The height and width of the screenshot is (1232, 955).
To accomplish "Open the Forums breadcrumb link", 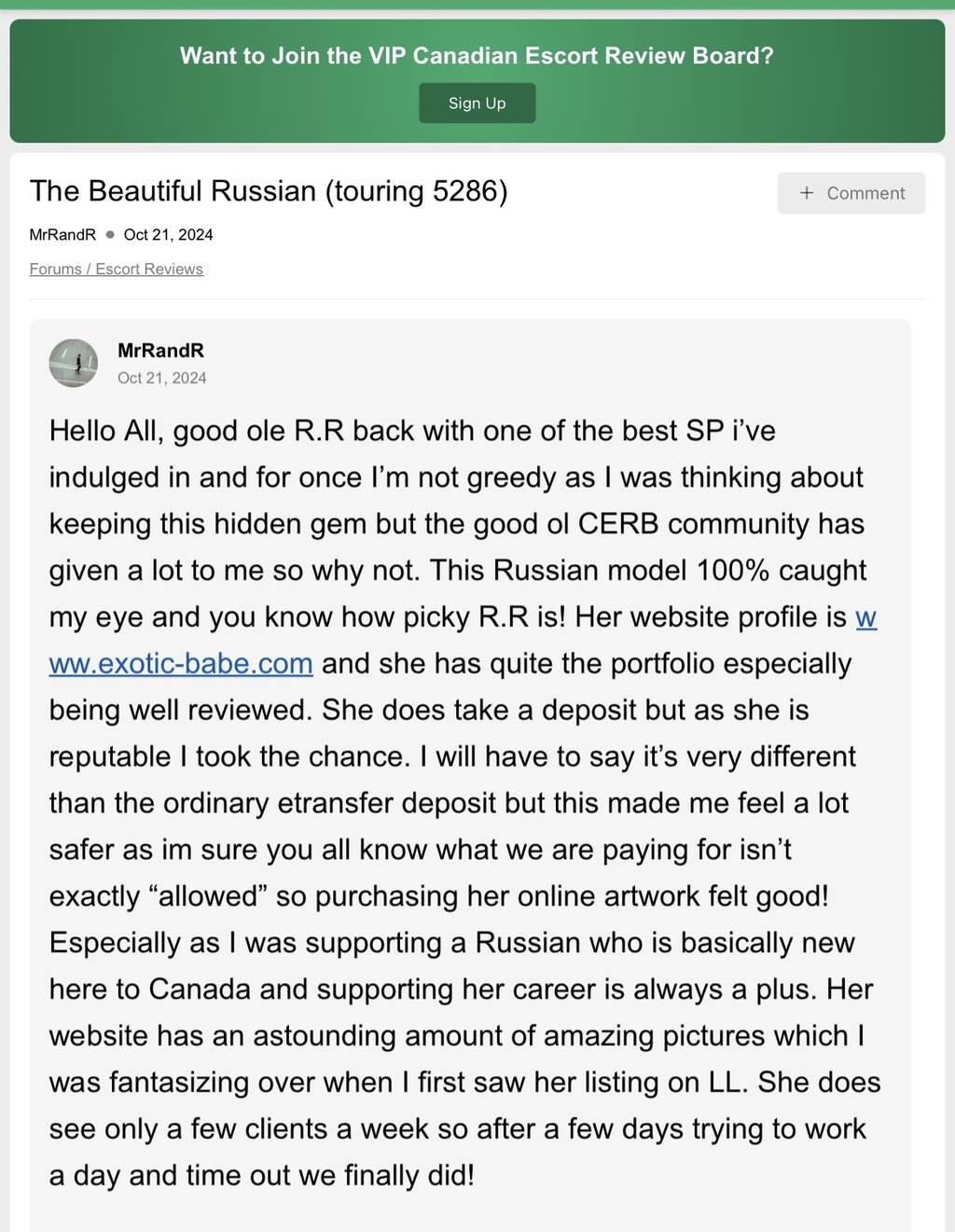I will [x=55, y=269].
